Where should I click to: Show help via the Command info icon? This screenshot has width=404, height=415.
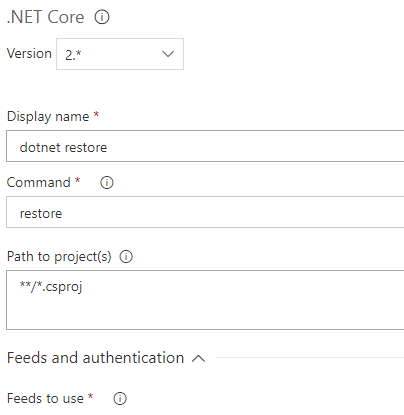[107, 183]
